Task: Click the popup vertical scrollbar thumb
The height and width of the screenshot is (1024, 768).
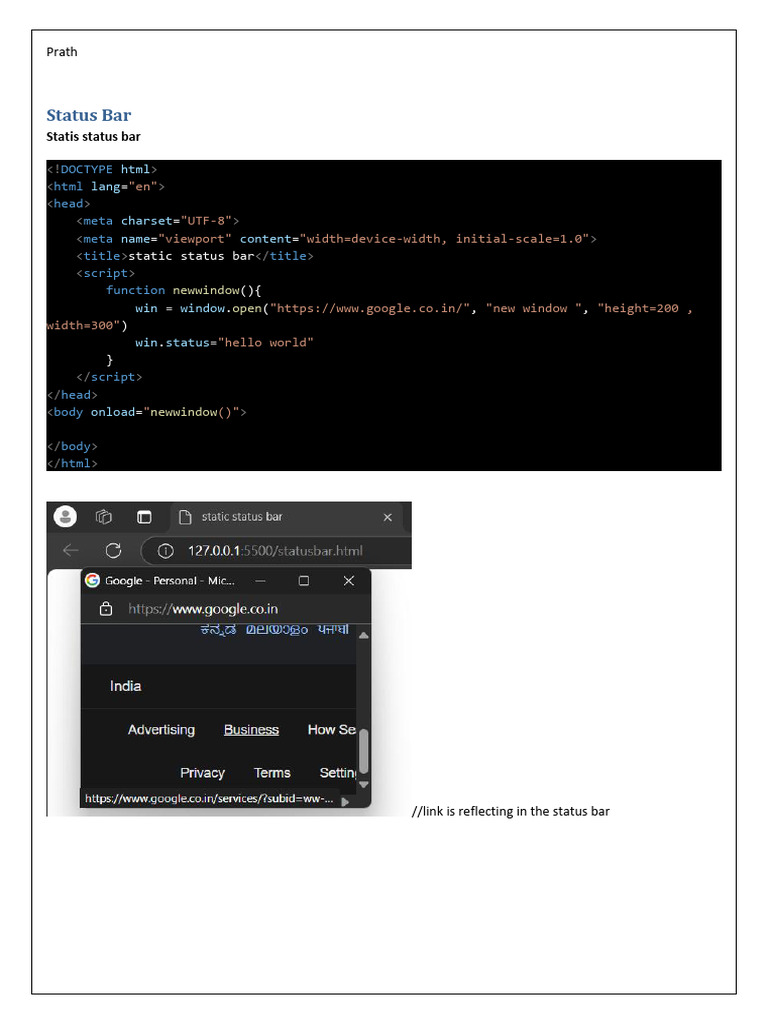Action: [x=364, y=751]
